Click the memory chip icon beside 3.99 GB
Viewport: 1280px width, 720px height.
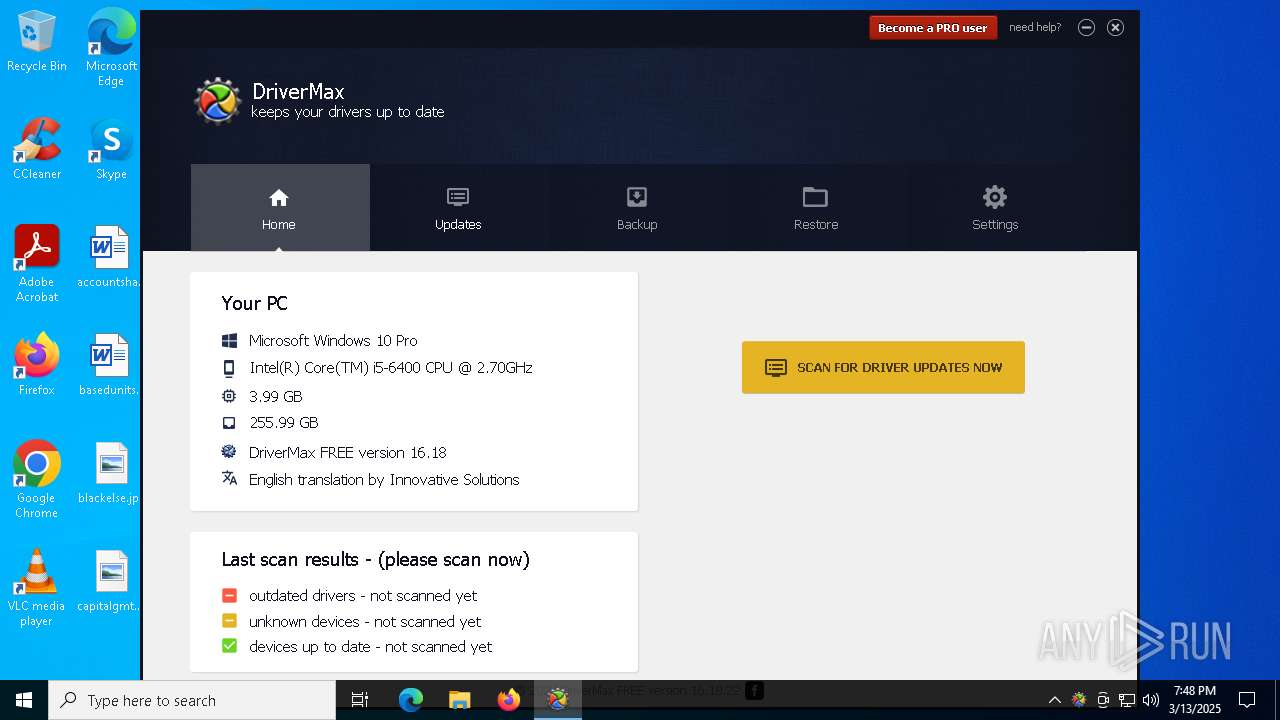229,396
